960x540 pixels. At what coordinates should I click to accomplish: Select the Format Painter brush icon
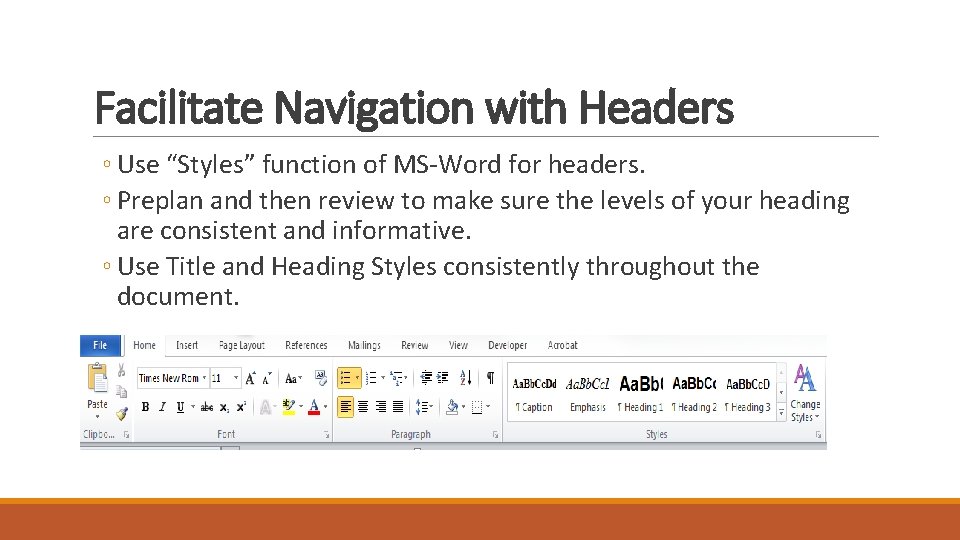pos(122,413)
